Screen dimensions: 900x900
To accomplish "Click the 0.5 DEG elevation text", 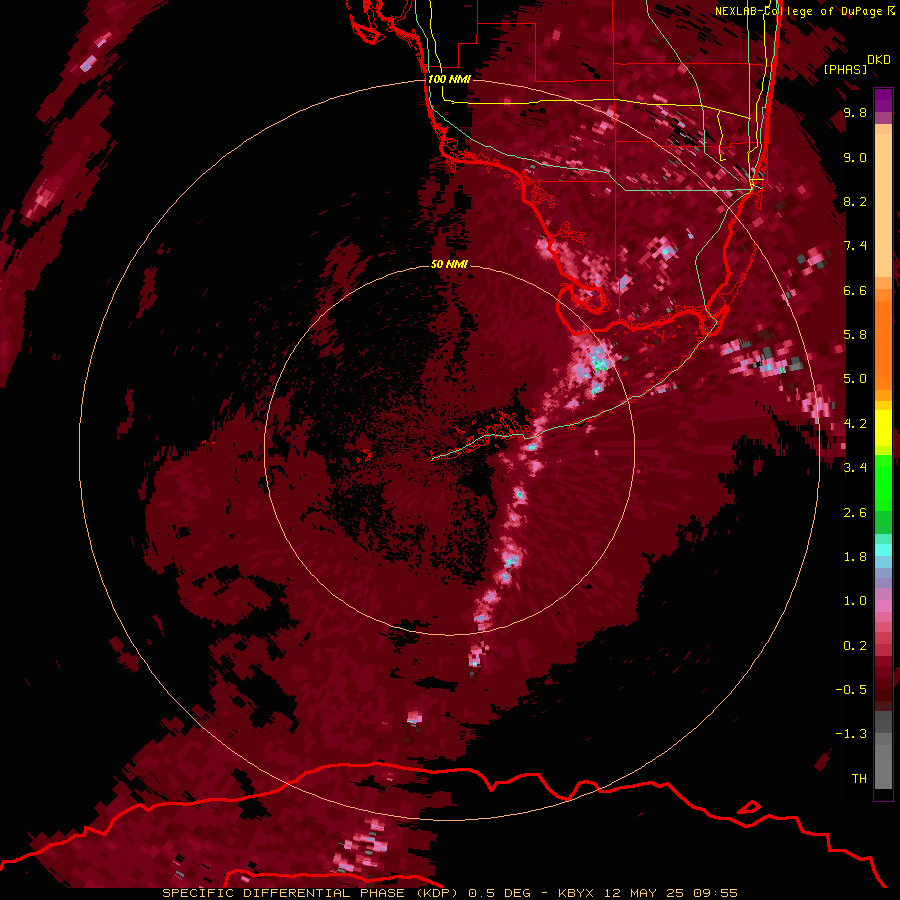I will [499, 893].
